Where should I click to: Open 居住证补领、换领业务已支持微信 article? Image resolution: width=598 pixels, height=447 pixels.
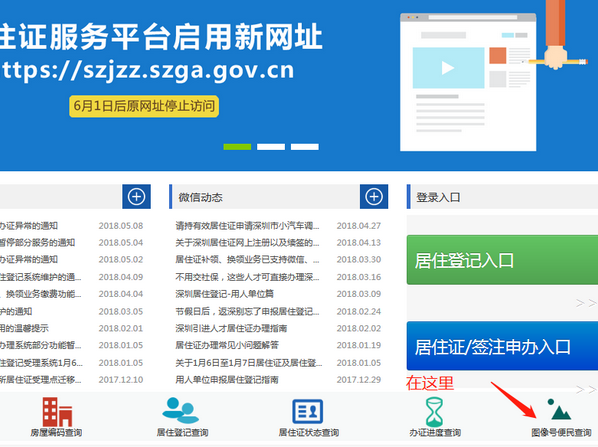[247, 259]
